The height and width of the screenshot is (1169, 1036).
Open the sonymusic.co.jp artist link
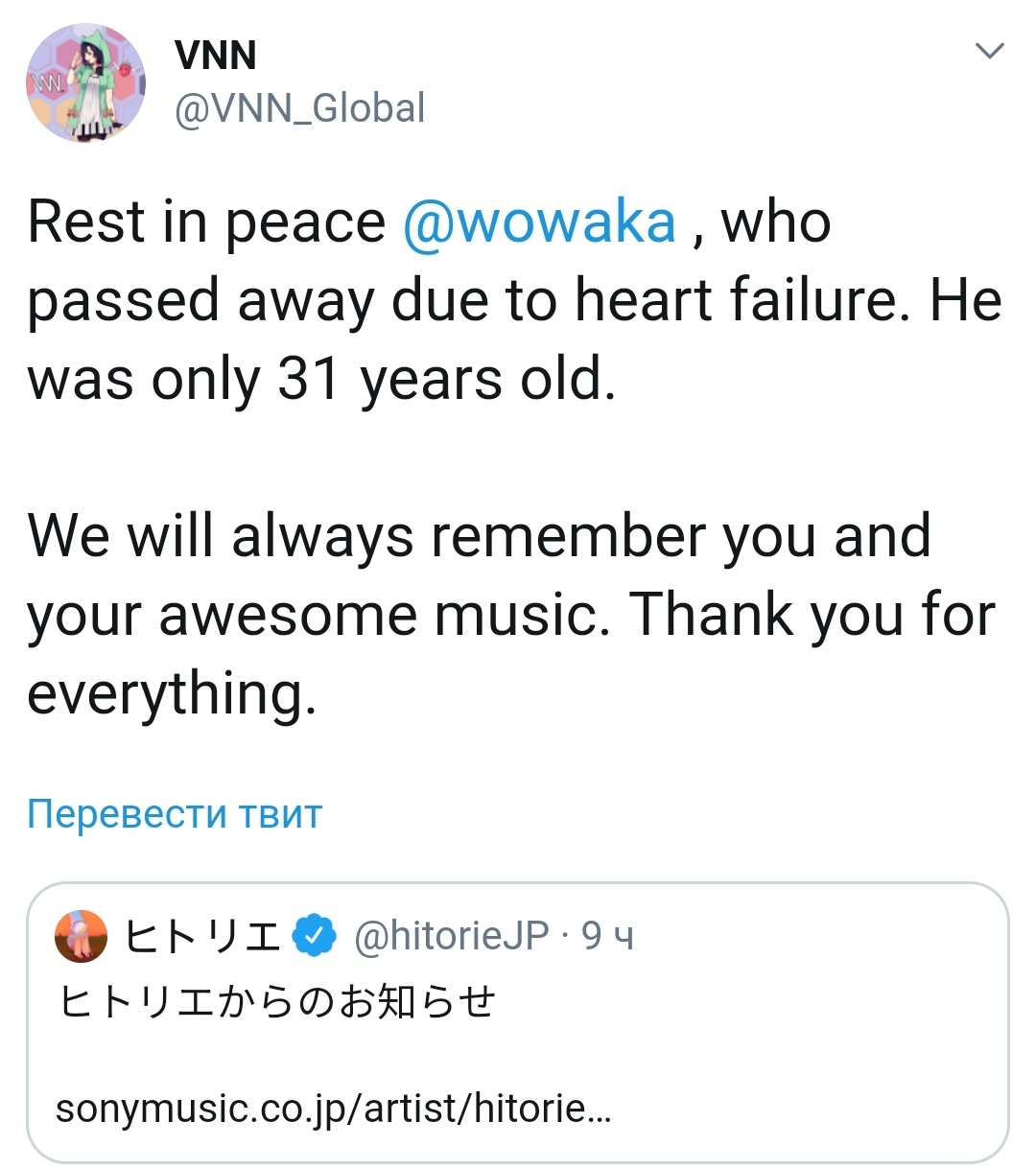click(x=333, y=1109)
